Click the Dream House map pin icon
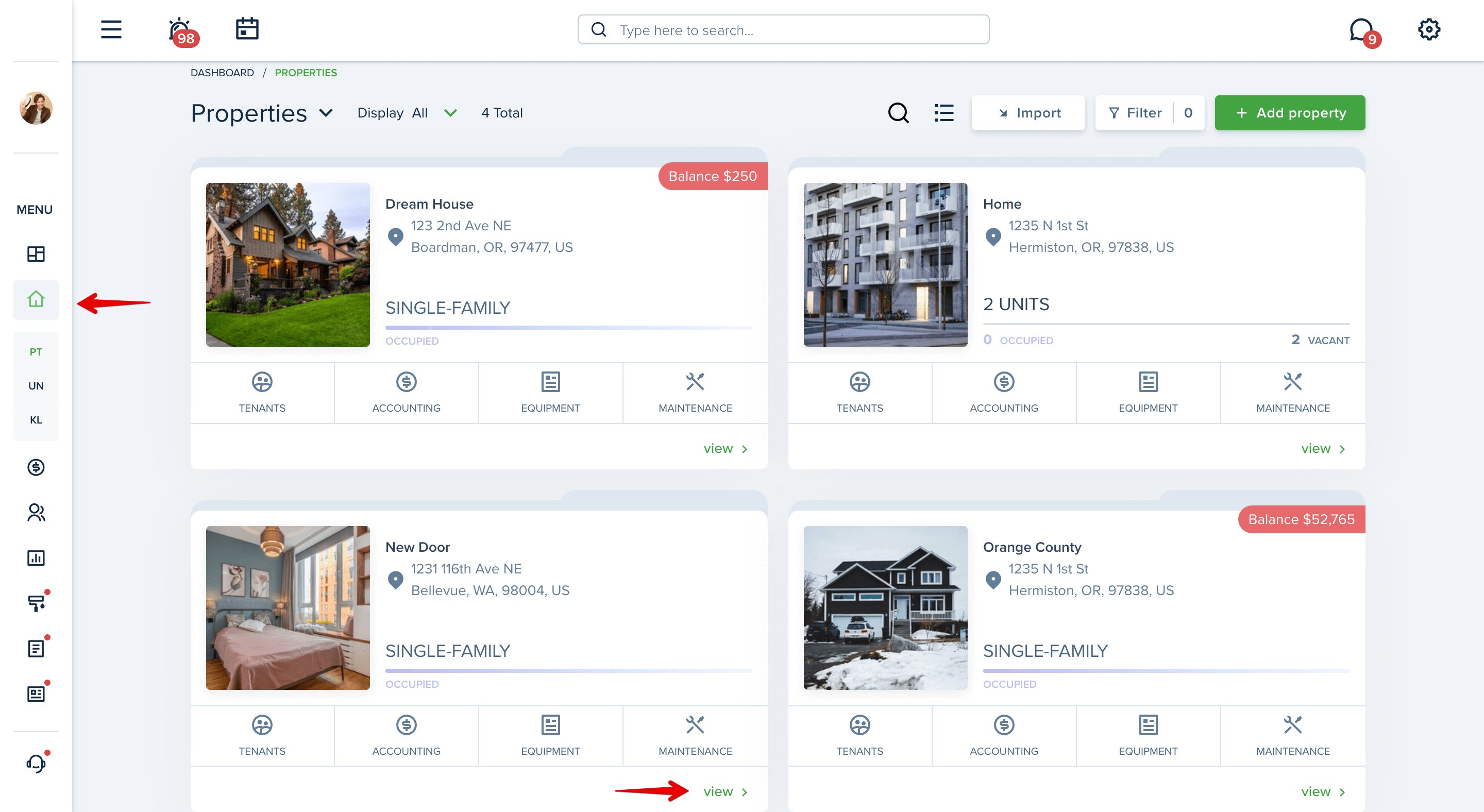Screen dimensions: 1484x812 396,236
